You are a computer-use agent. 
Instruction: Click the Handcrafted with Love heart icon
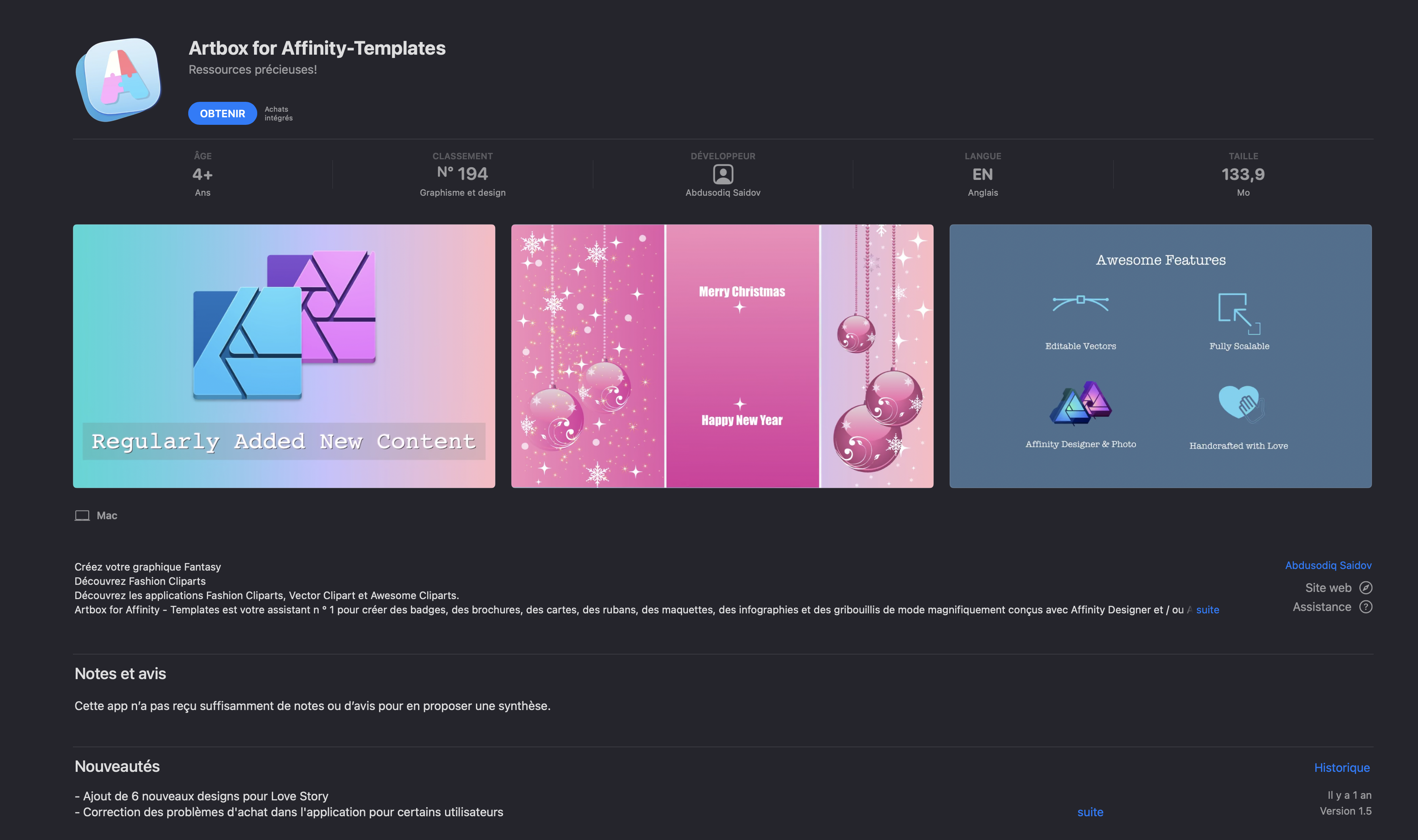point(1240,404)
